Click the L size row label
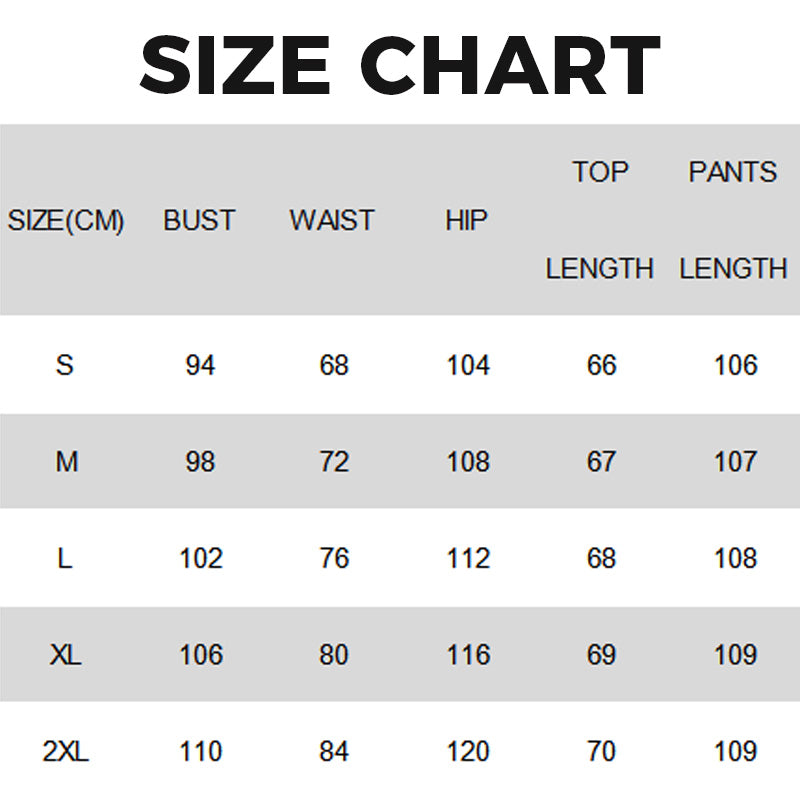 65,558
